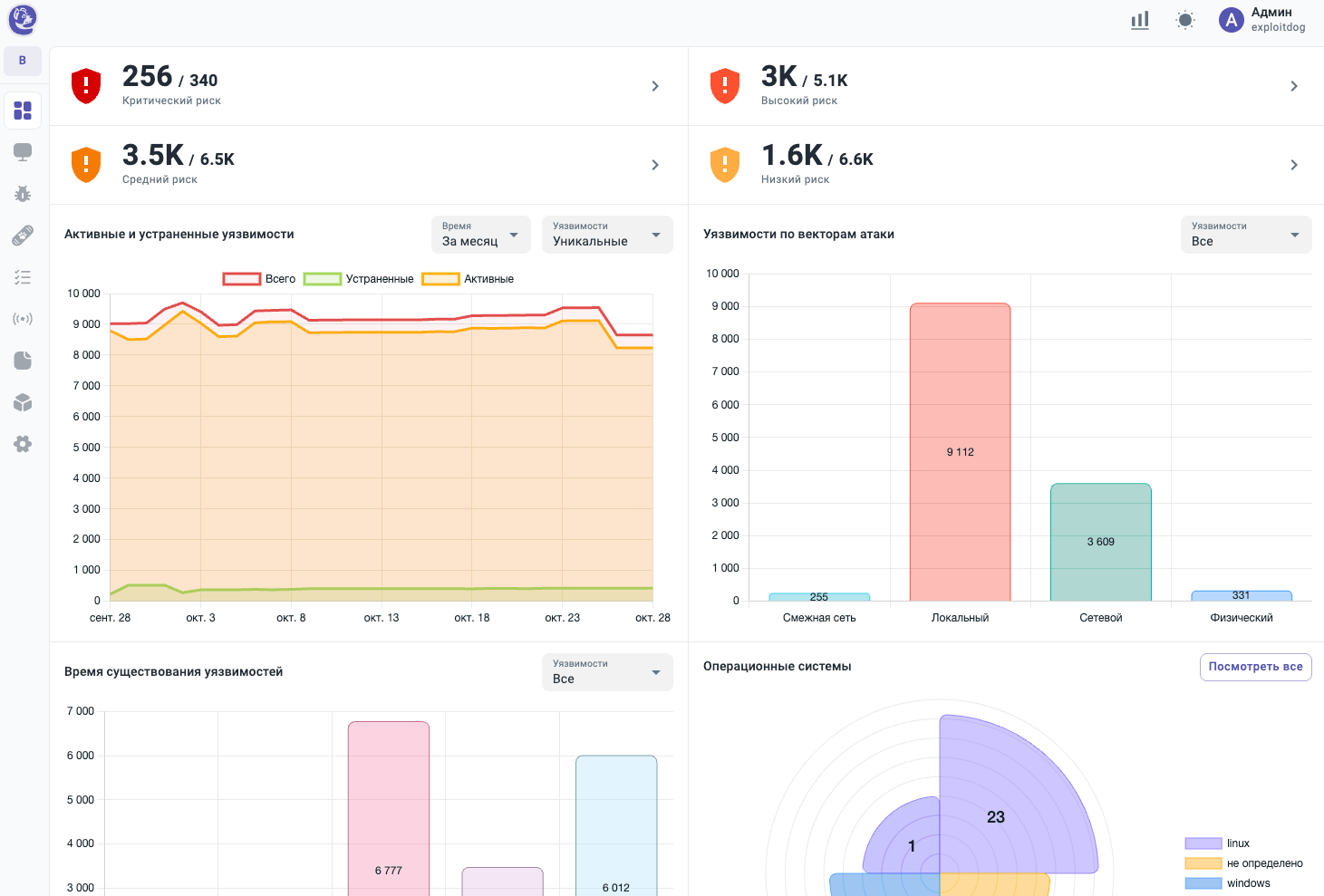Open the 'Критический риск' card
Image resolution: width=1324 pixels, height=896 pixels.
pos(369,86)
